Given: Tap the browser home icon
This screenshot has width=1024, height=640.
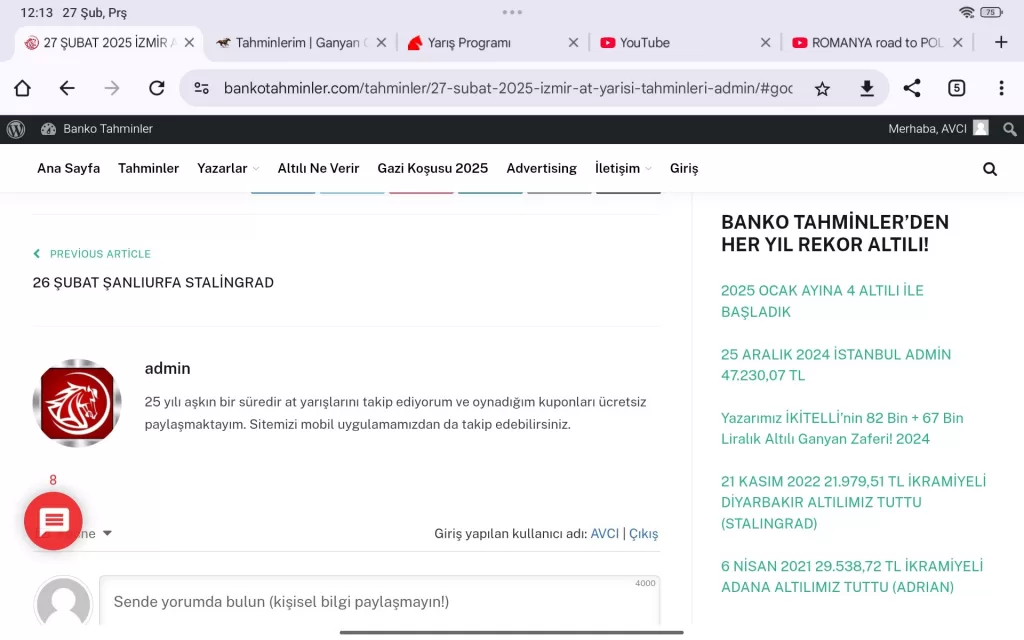Looking at the screenshot, I should point(22,88).
